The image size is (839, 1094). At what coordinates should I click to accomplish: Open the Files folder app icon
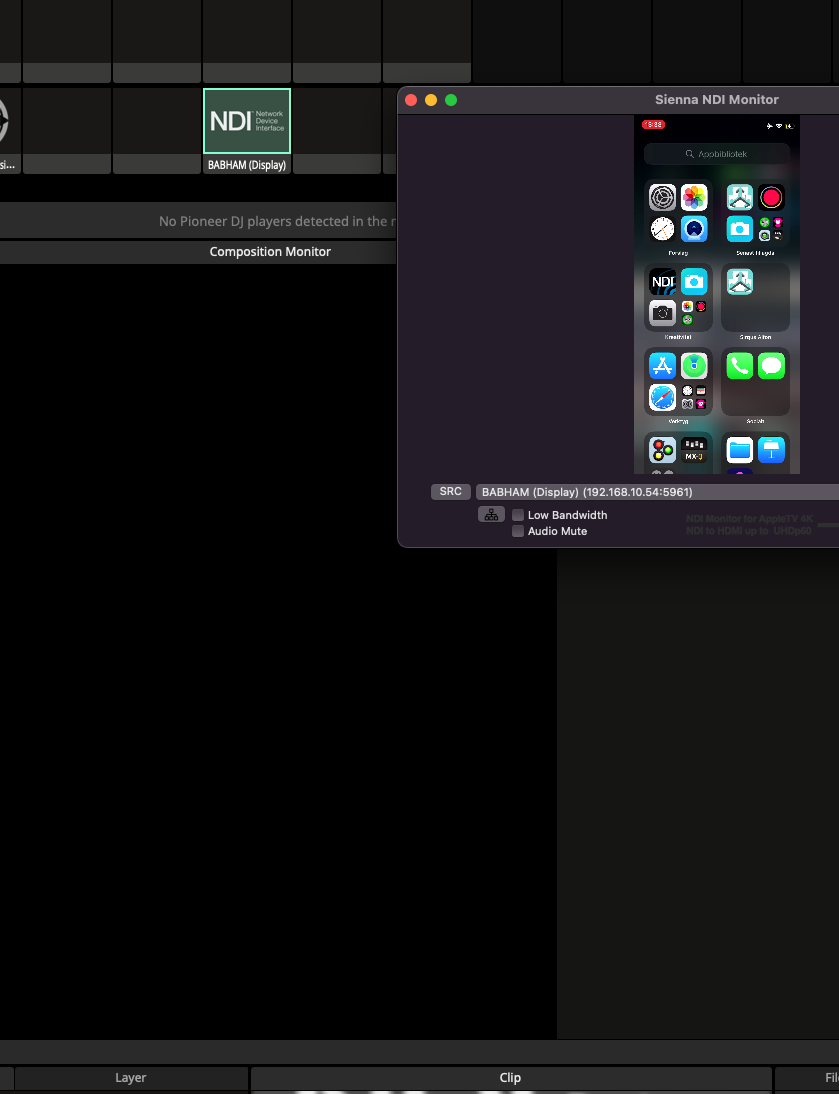pos(739,450)
